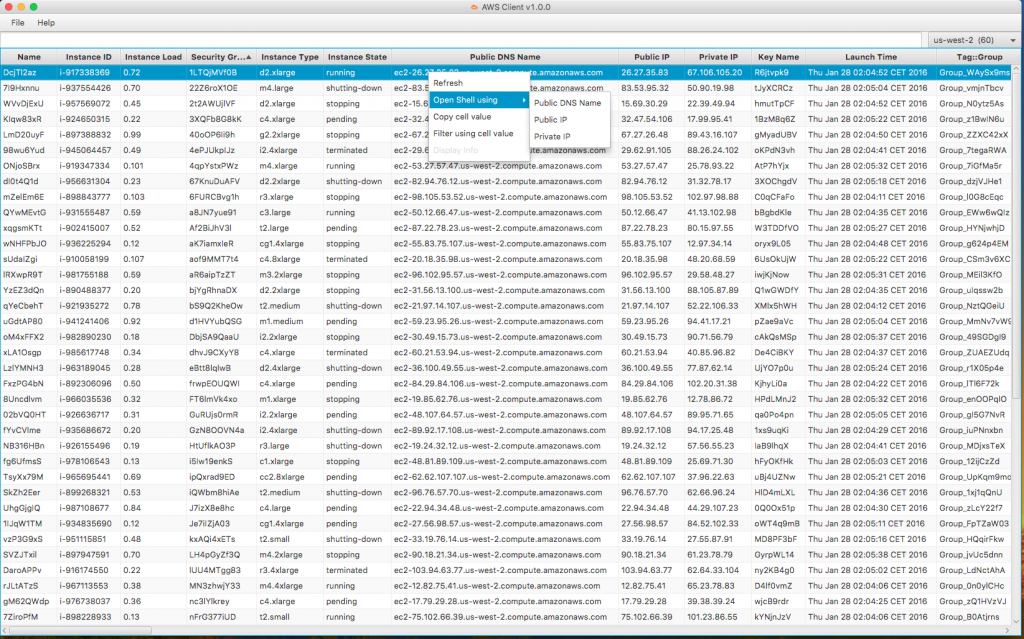Sort by the Instance Load column header
This screenshot has height=639, width=1024.
(x=153, y=57)
